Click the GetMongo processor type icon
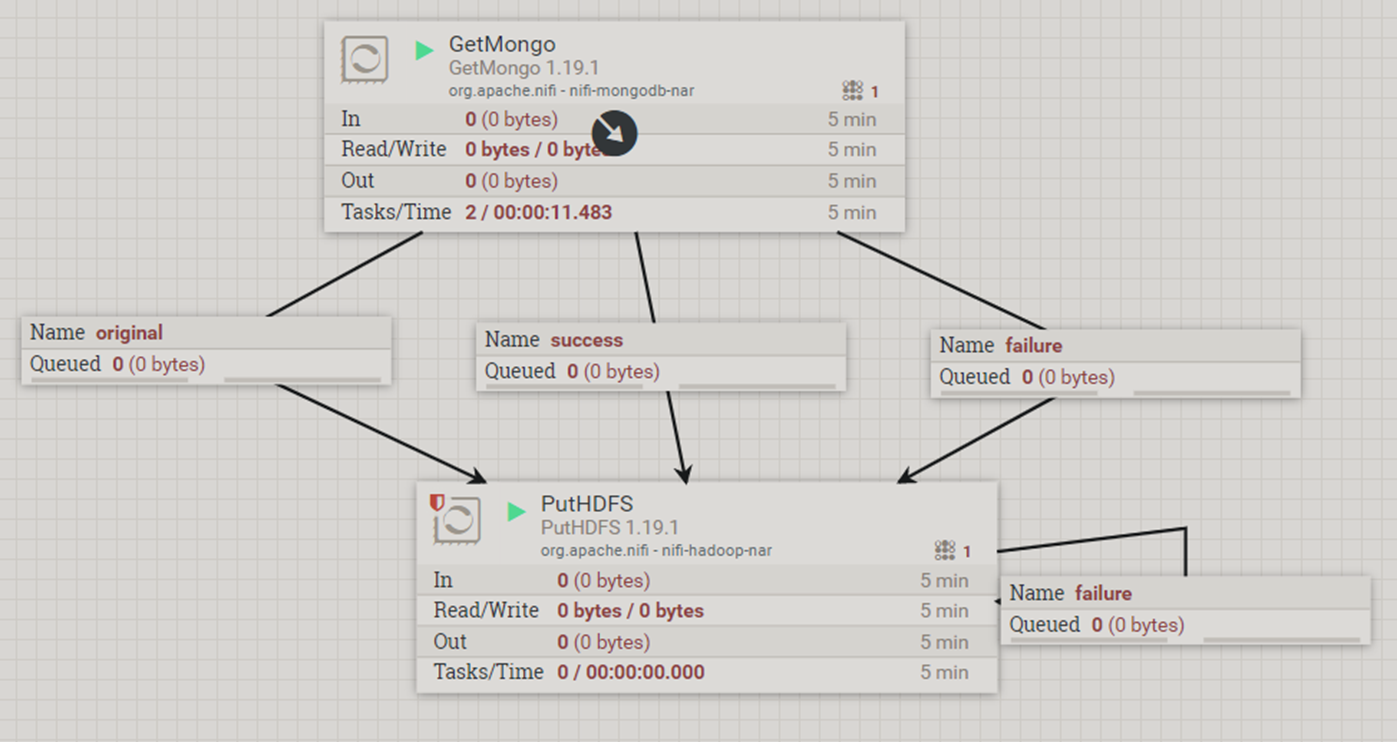 pyautogui.click(x=365, y=60)
